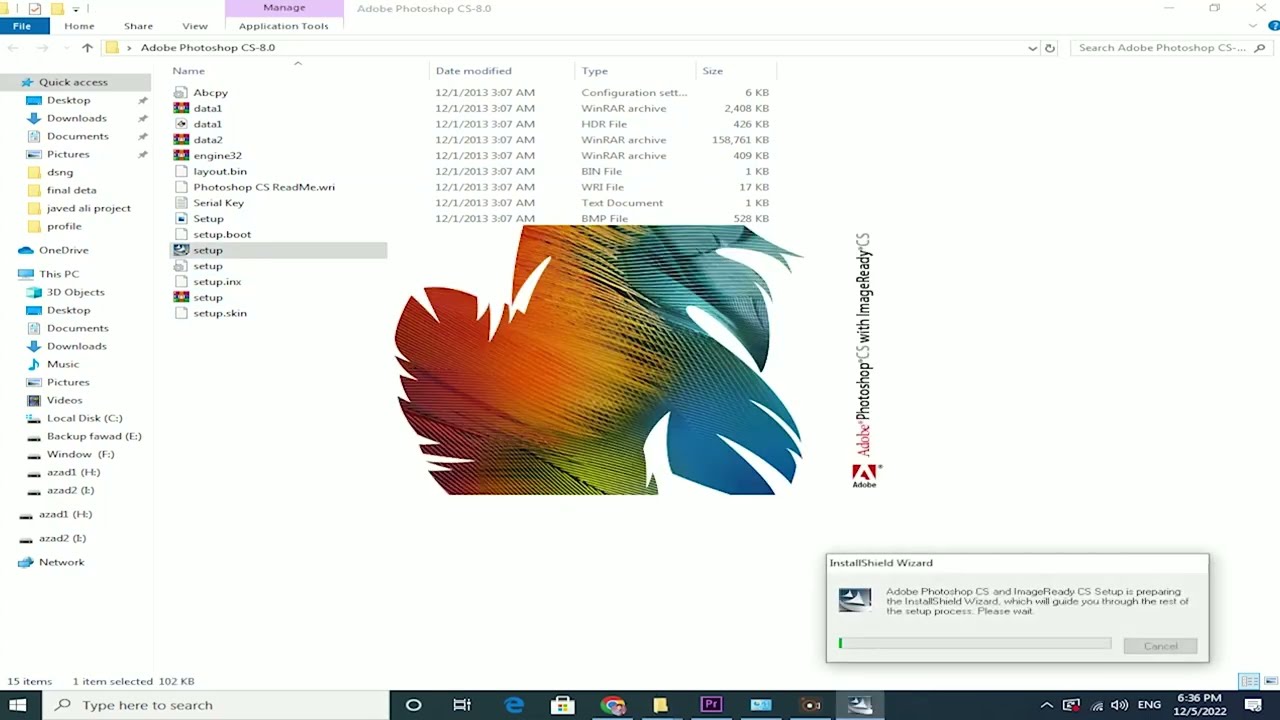The height and width of the screenshot is (720, 1280).
Task: Sort by Name column header
Action: click(188, 71)
